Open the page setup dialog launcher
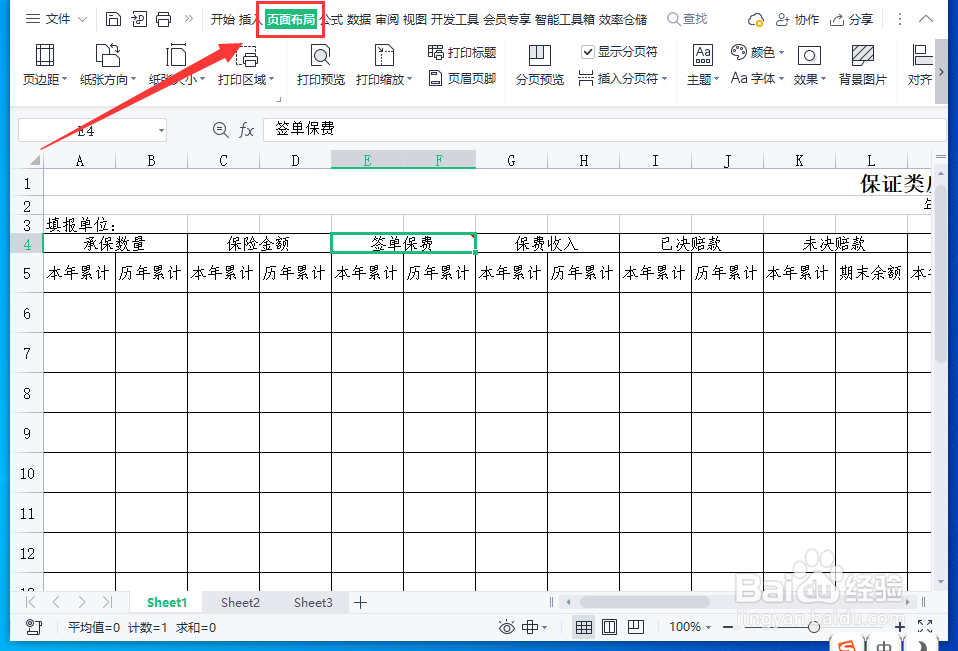Screen dimensions: 958x651 click(x=279, y=99)
